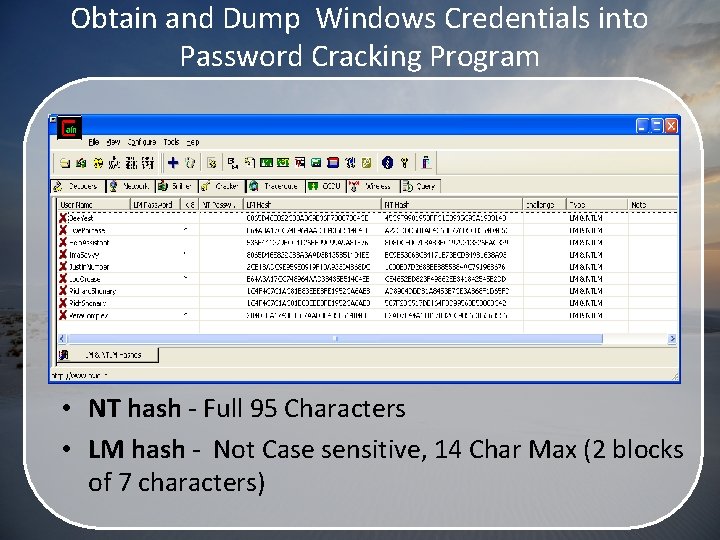Viewport: 720px width, 540px height.
Task: Click the second green decoder toolbar icon
Action: point(283,163)
